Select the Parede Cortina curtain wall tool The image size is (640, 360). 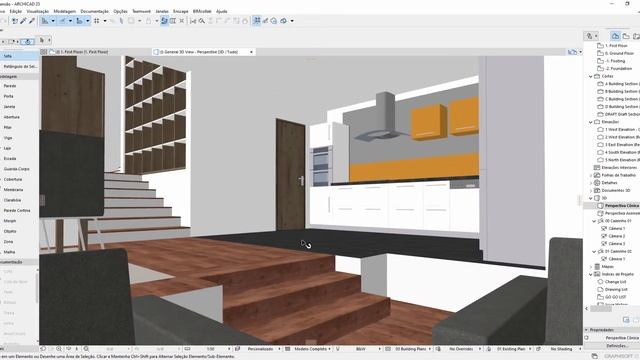[19, 211]
